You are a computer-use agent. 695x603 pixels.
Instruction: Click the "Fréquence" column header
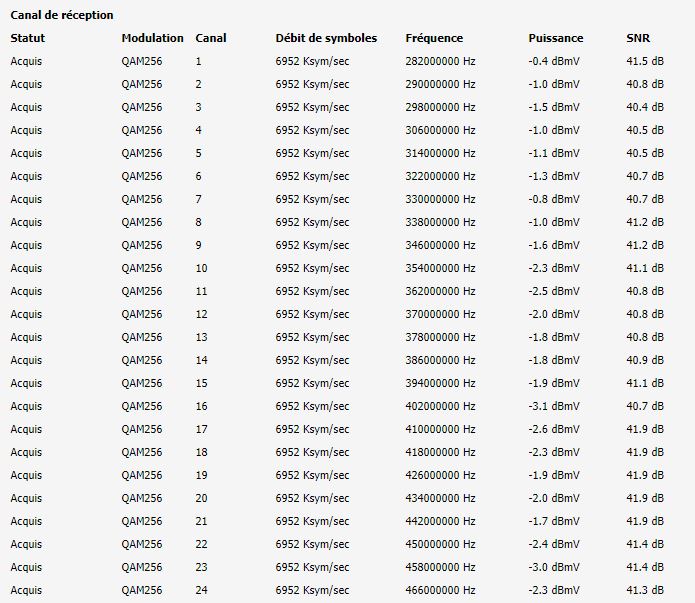(434, 38)
